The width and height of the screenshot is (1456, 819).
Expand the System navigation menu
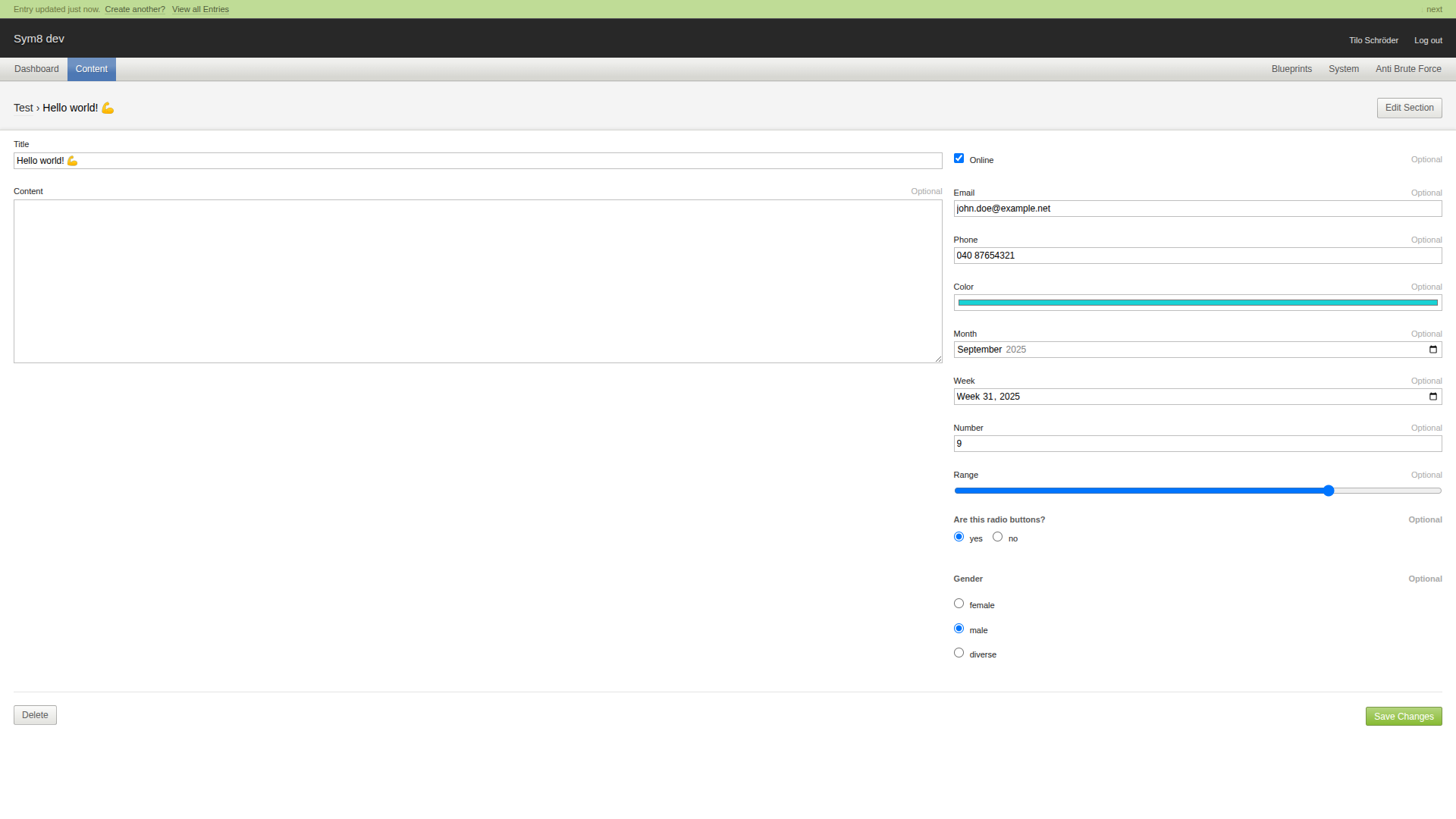[x=1343, y=69]
